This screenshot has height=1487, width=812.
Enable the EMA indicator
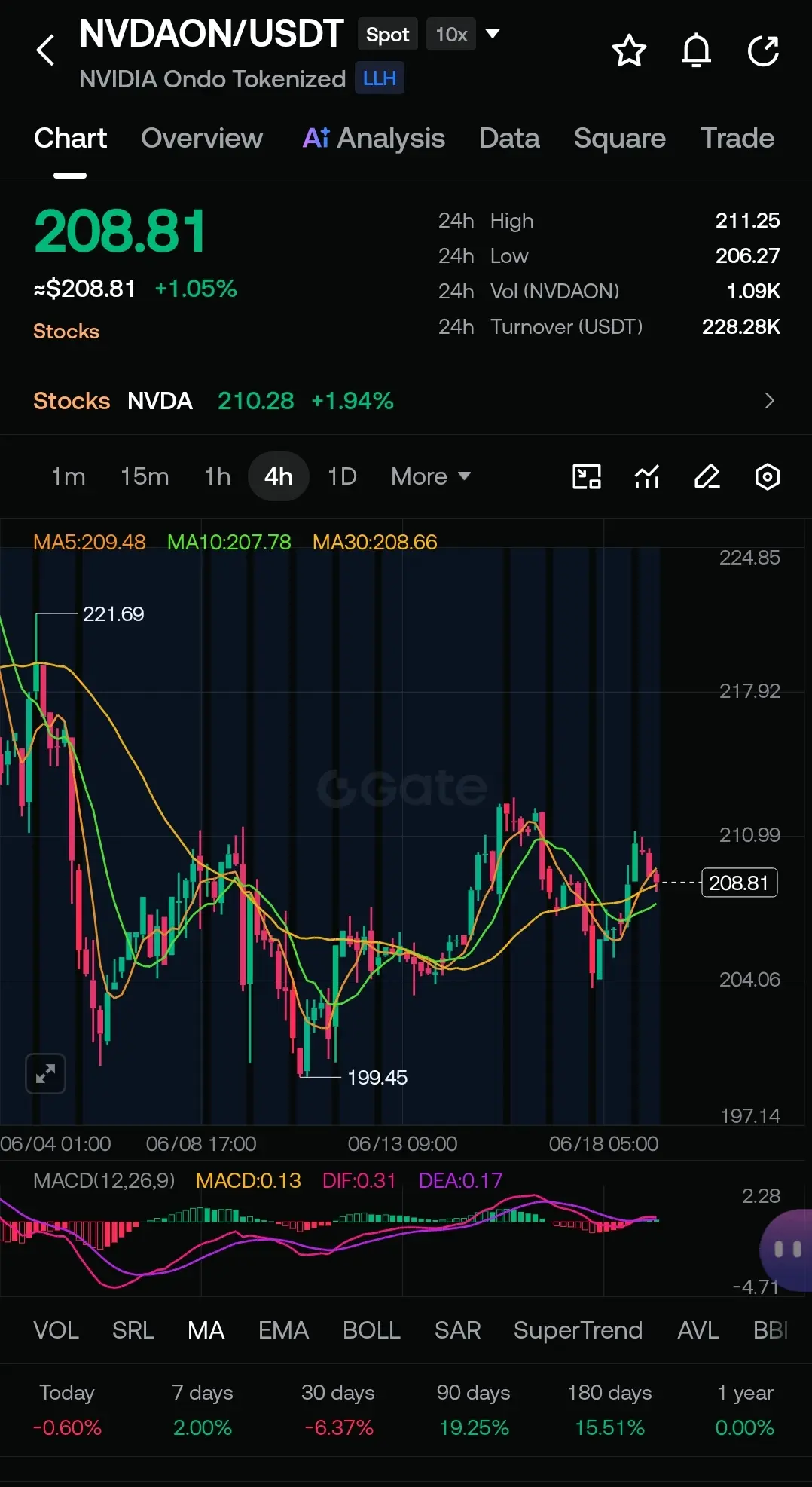[284, 1330]
